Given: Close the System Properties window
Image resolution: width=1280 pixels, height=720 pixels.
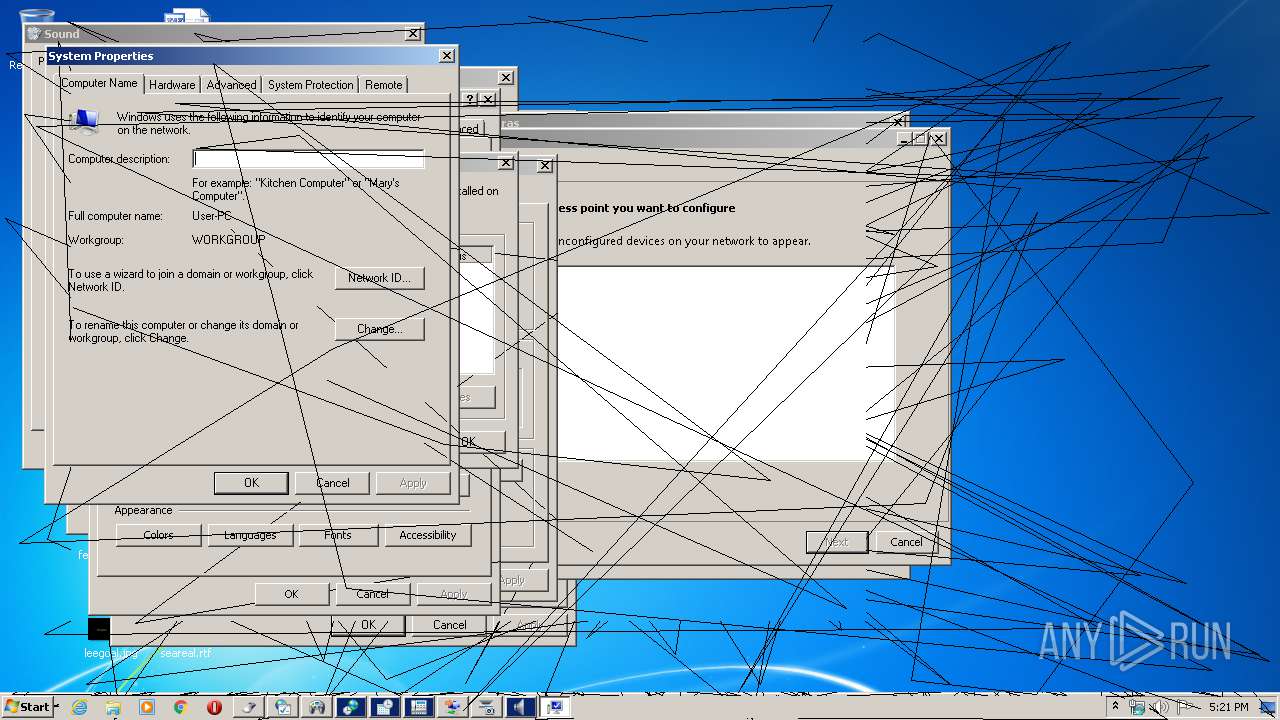Looking at the screenshot, I should (446, 56).
